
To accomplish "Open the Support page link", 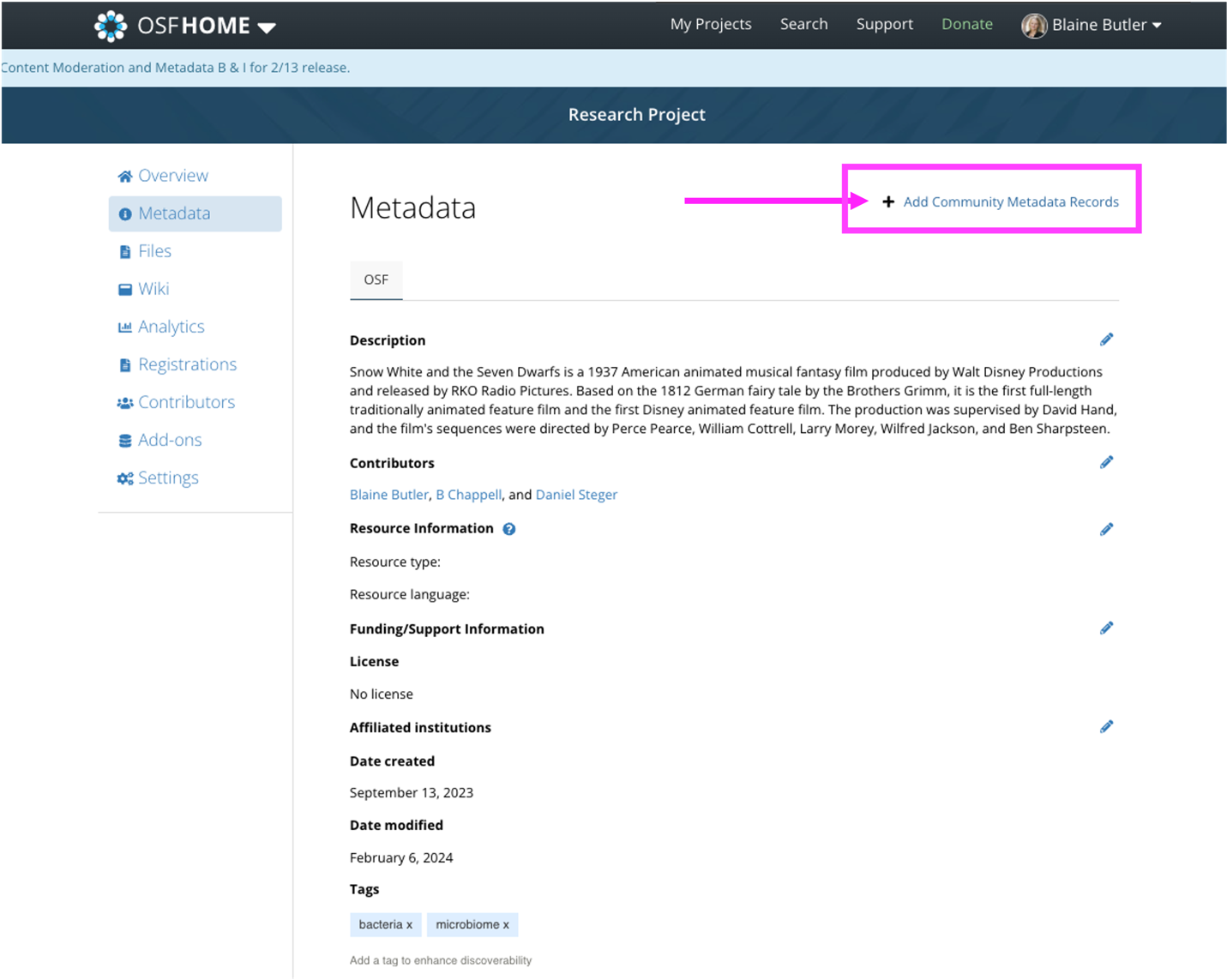I will [x=884, y=24].
